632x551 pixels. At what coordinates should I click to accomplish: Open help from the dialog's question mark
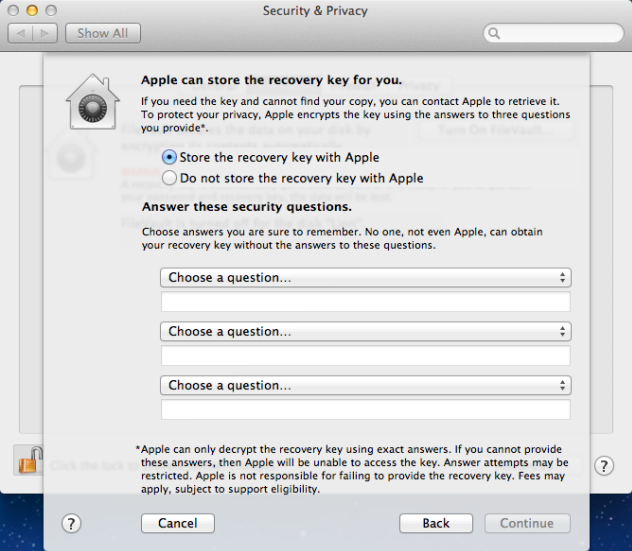click(x=71, y=524)
